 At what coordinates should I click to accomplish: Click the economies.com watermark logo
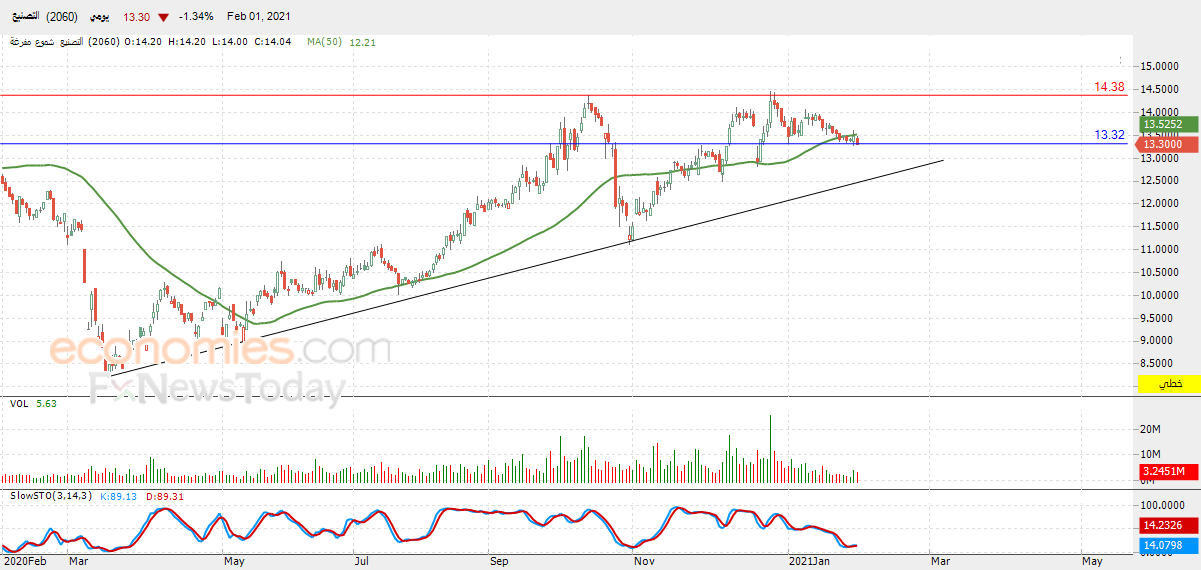point(220,350)
